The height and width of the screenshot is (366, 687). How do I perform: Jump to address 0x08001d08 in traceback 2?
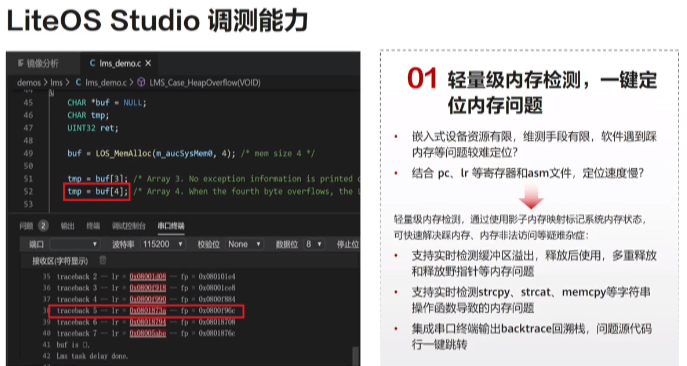click(x=148, y=277)
